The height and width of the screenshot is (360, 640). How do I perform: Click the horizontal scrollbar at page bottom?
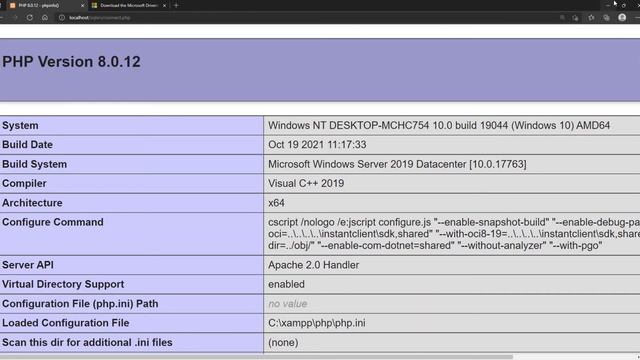(256, 357)
